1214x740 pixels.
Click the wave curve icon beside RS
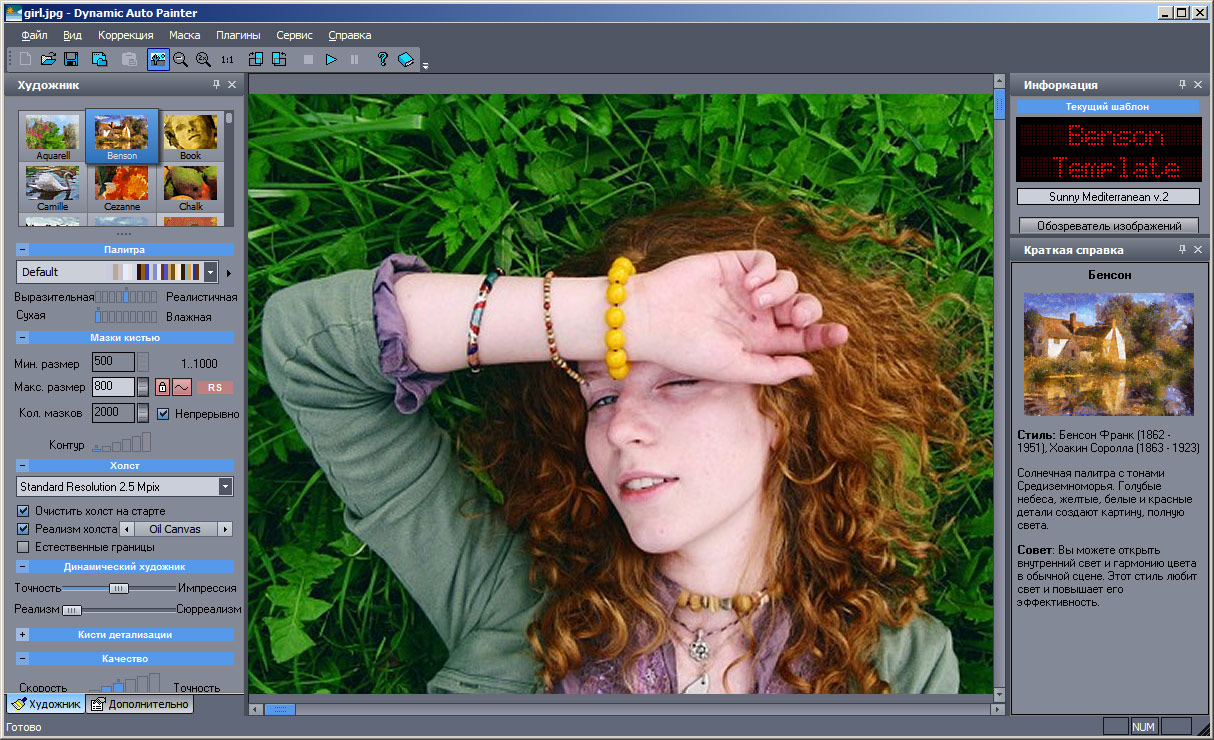coord(181,387)
